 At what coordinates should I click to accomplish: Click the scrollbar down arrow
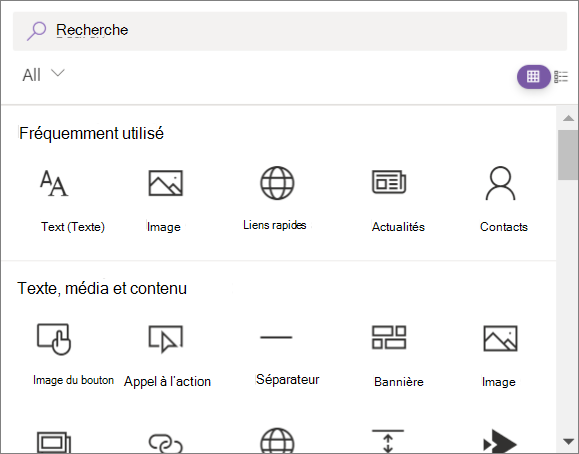(x=568, y=441)
